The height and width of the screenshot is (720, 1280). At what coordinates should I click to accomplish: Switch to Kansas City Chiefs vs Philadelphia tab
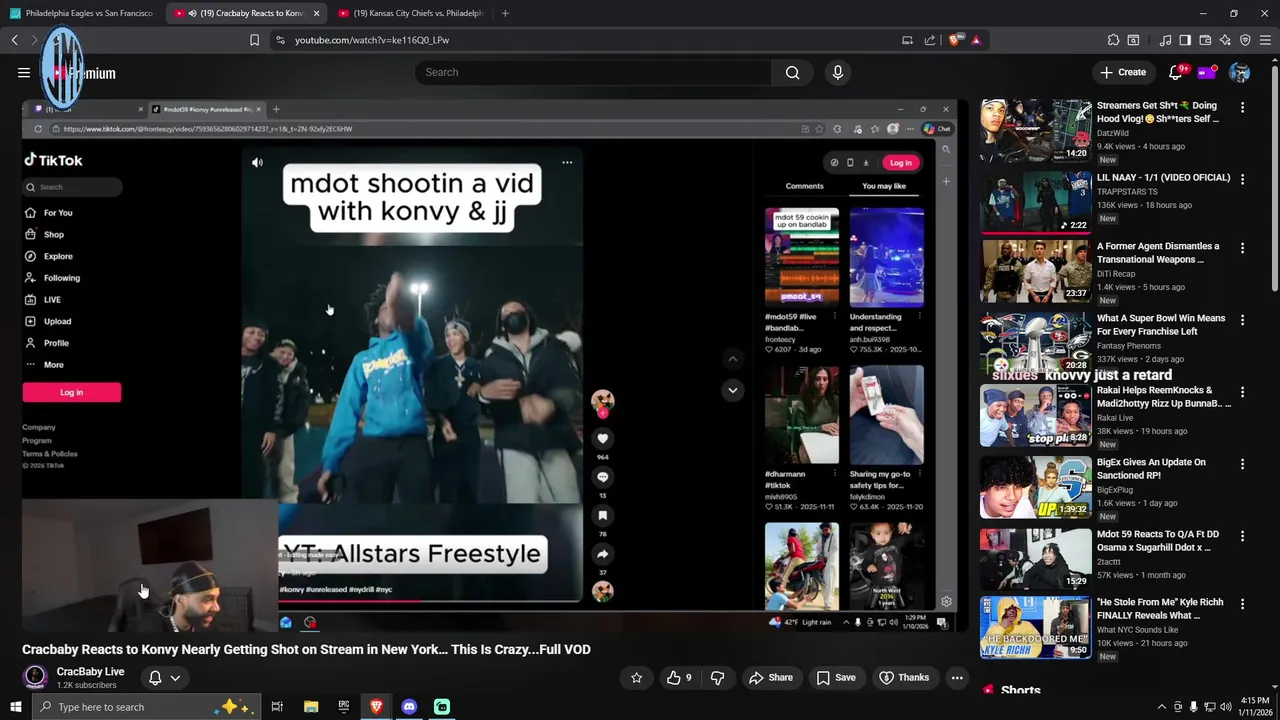point(410,13)
